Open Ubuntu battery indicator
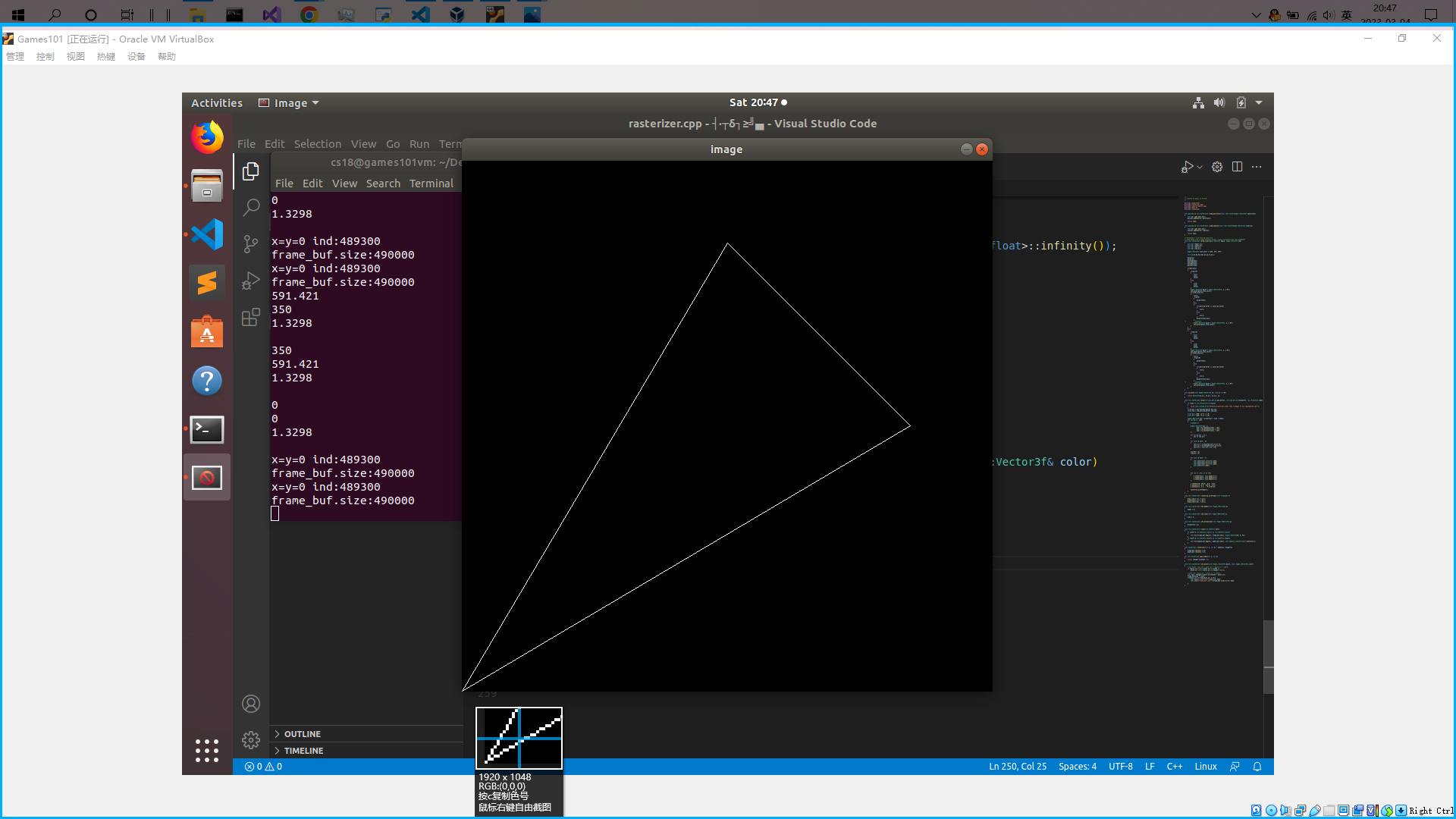 (x=1241, y=103)
